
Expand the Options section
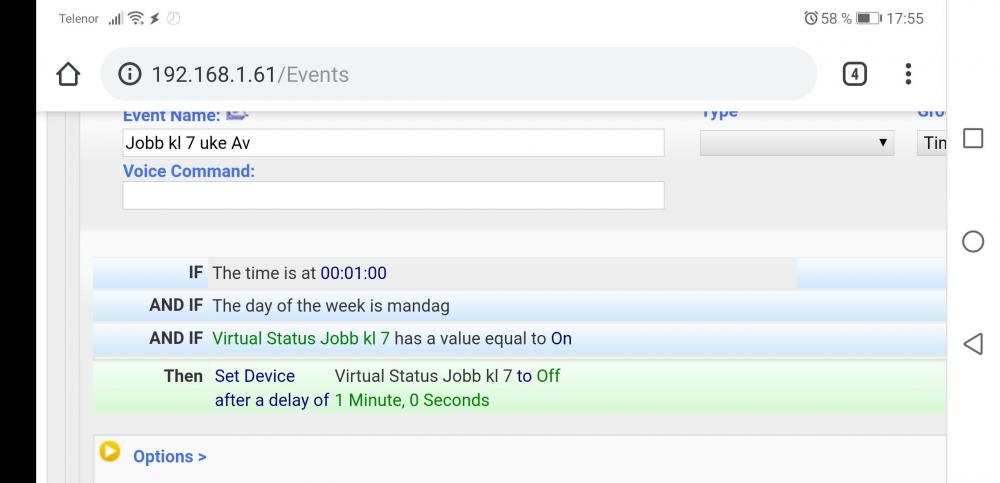[169, 456]
